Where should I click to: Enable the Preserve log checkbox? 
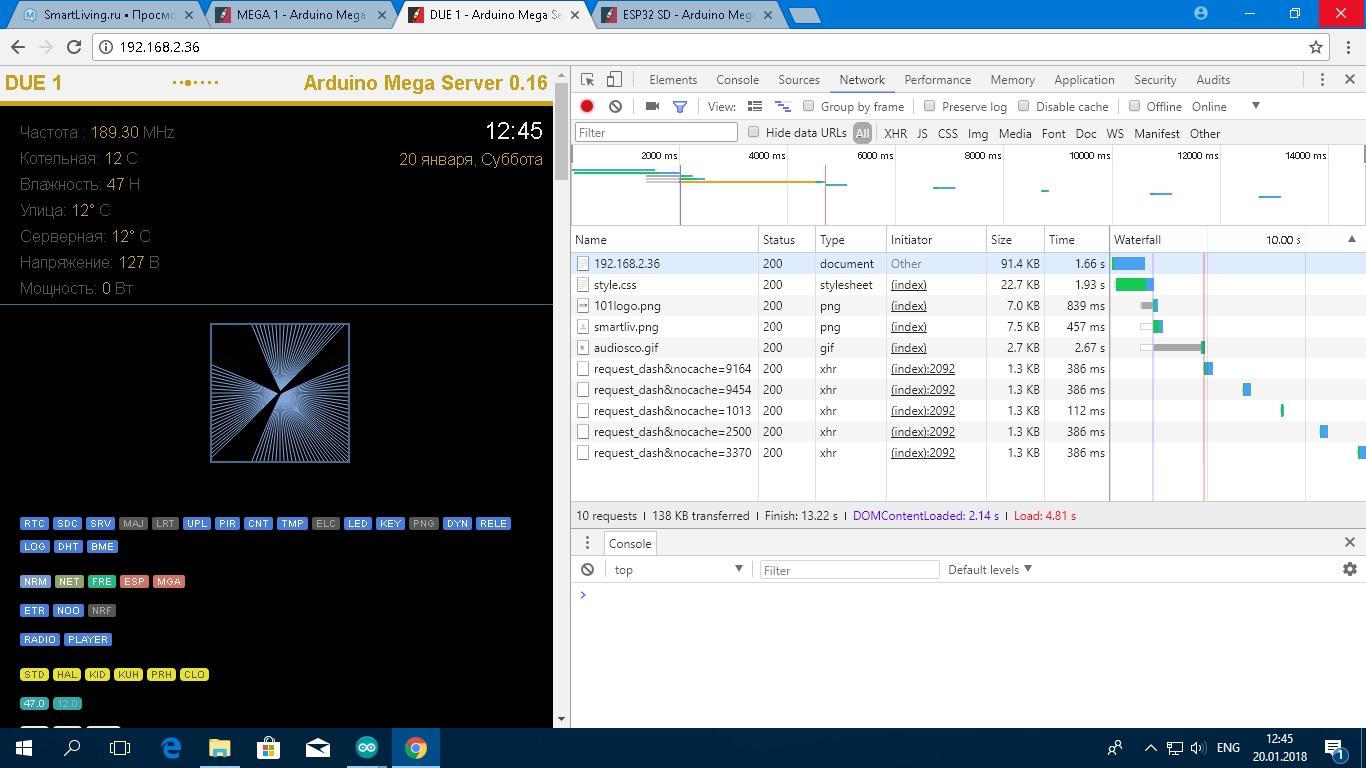click(930, 106)
